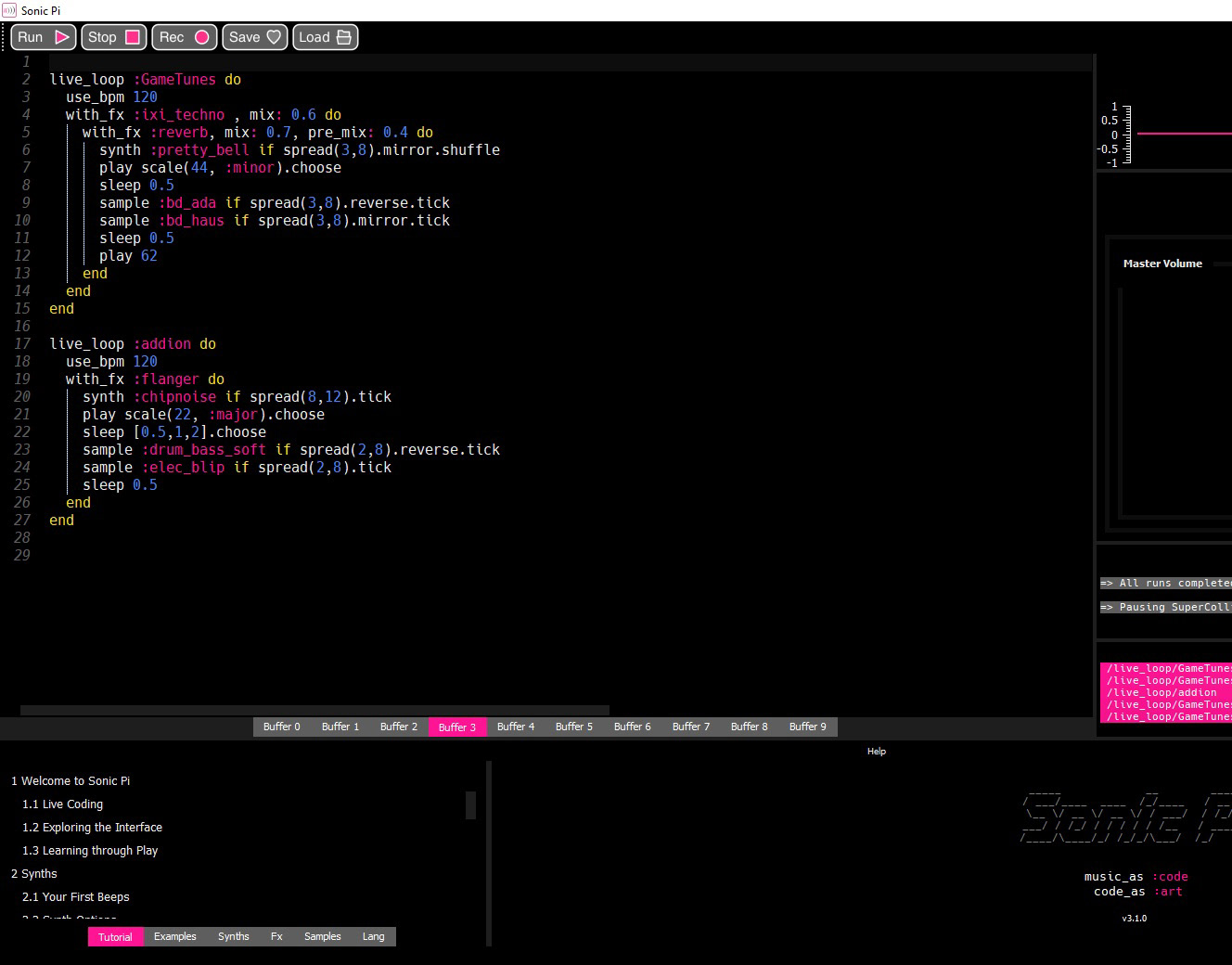Image resolution: width=1232 pixels, height=965 pixels.
Task: Save the buffer with the Save button
Action: 254,37
